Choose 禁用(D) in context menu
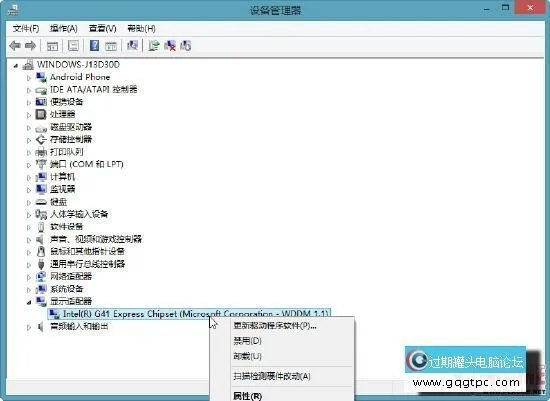The image size is (550, 401). (247, 341)
